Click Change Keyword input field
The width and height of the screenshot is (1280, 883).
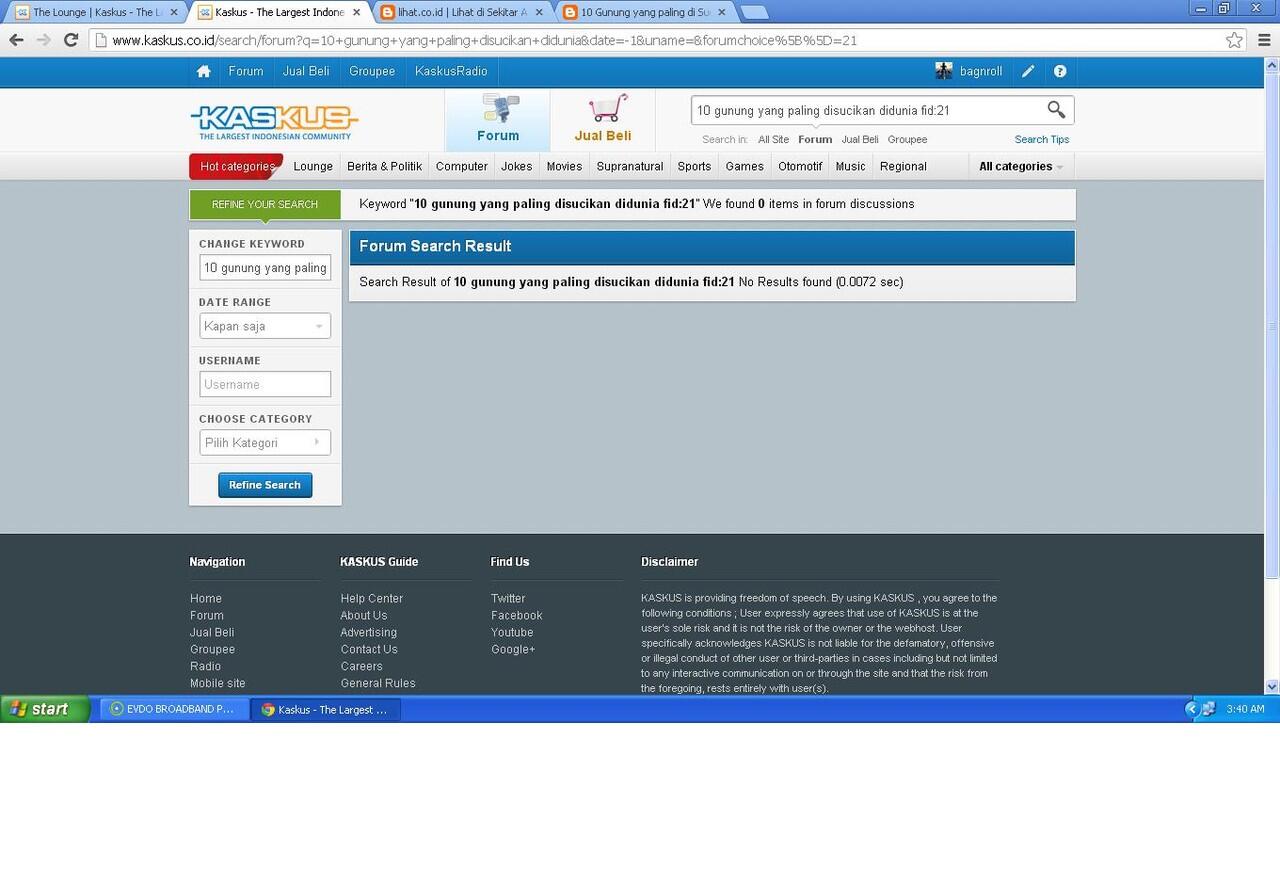click(x=265, y=268)
